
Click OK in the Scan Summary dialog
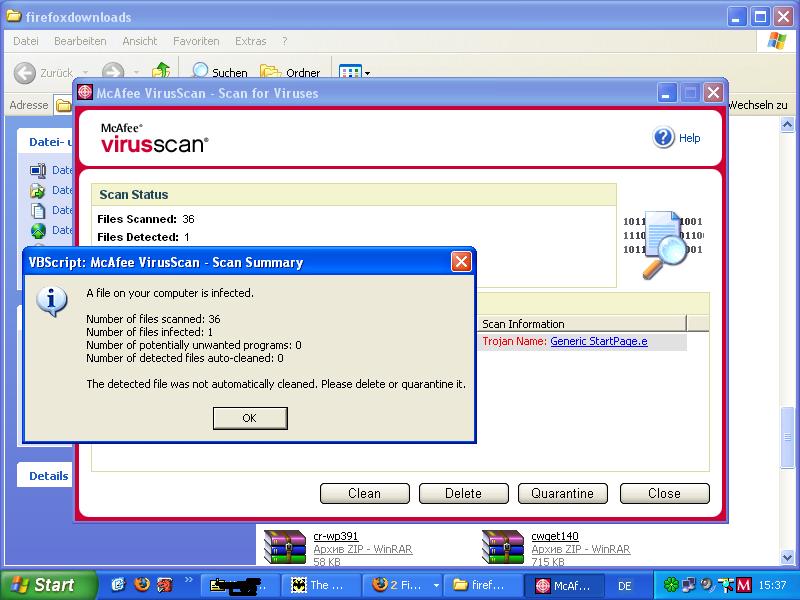pos(250,418)
